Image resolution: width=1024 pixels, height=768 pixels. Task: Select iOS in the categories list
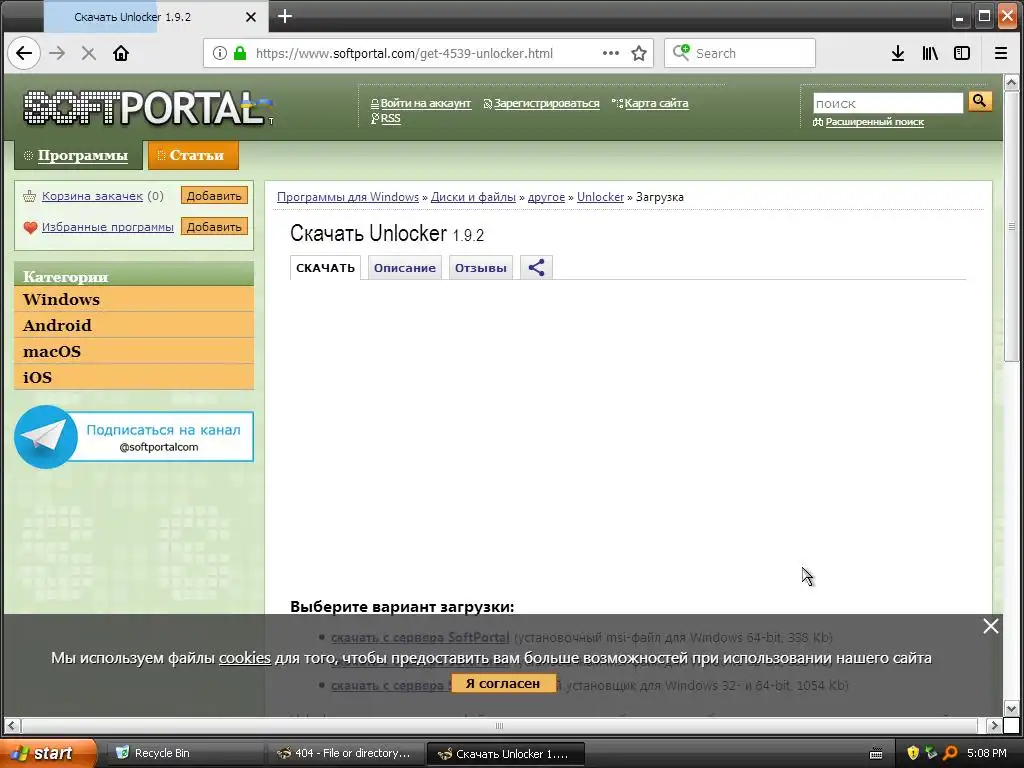tap(134, 377)
